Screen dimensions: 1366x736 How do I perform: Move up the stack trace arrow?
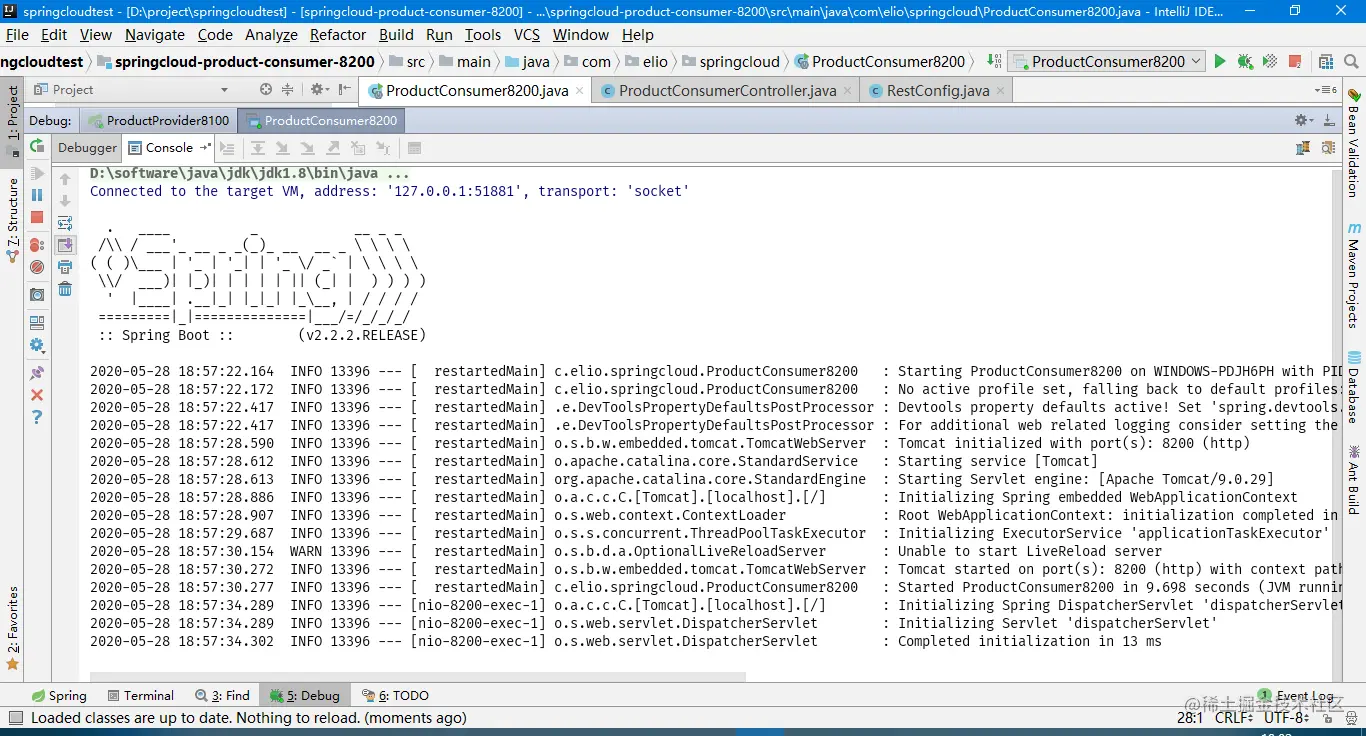pyautogui.click(x=65, y=179)
